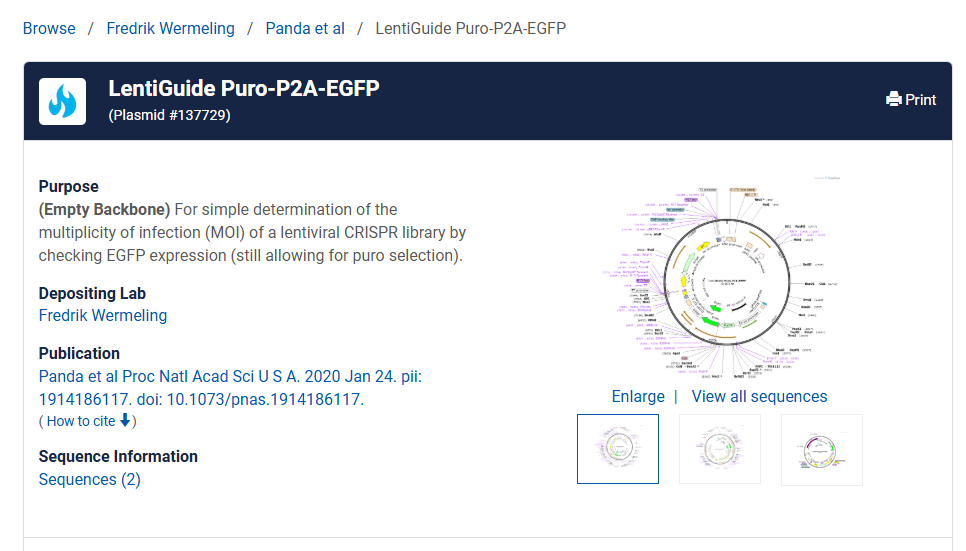Click the flame icon in the plasmid header
The image size is (966, 551).
tap(62, 101)
